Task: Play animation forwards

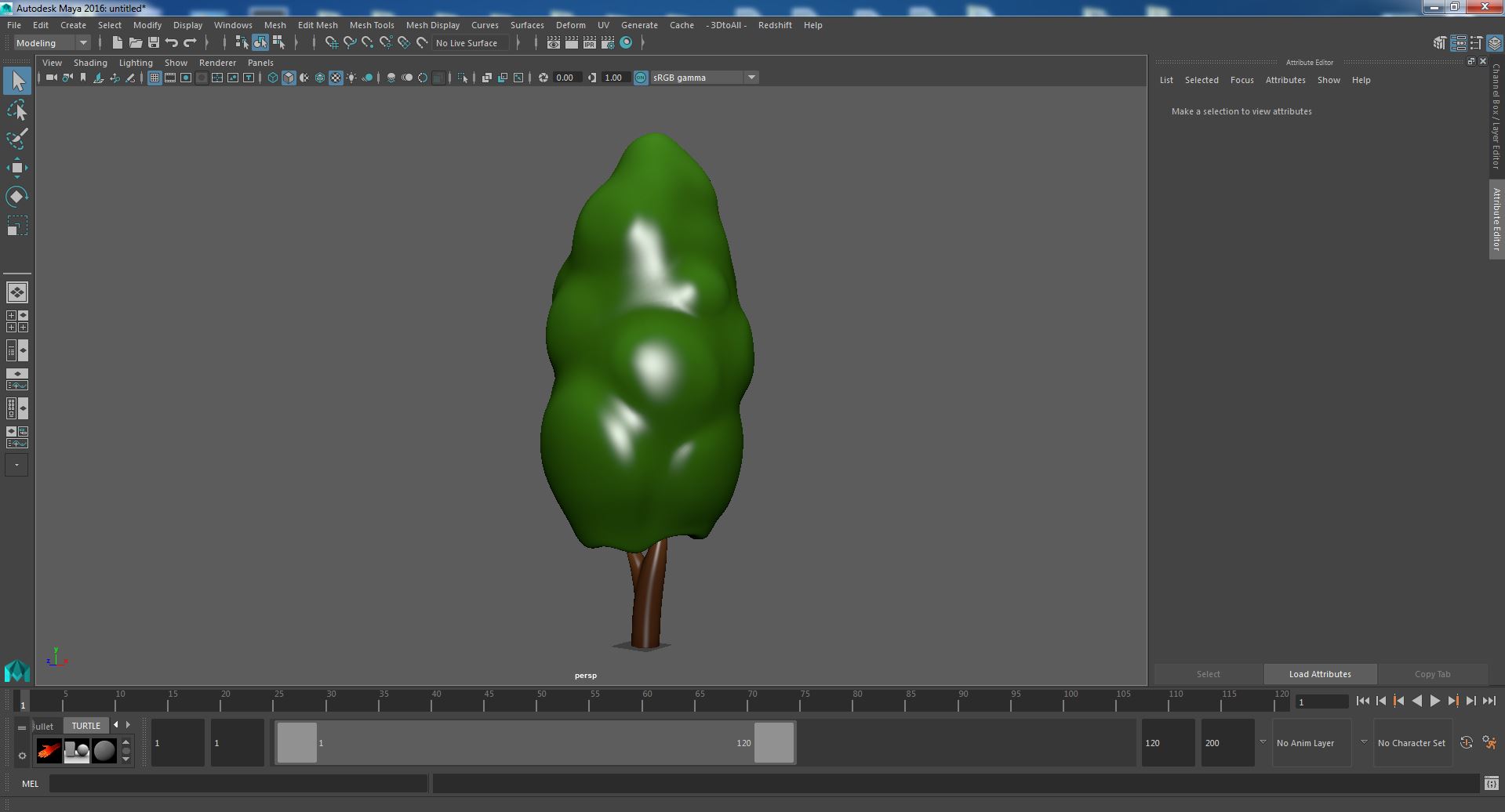Action: [x=1434, y=701]
